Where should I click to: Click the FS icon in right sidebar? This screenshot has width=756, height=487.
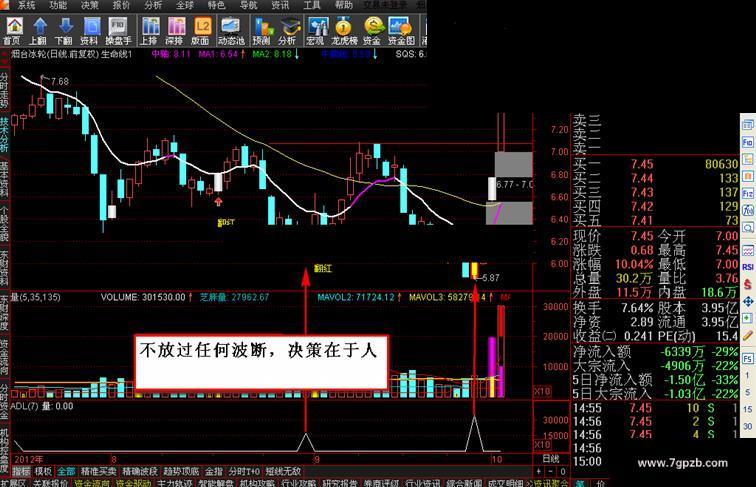coord(747,359)
